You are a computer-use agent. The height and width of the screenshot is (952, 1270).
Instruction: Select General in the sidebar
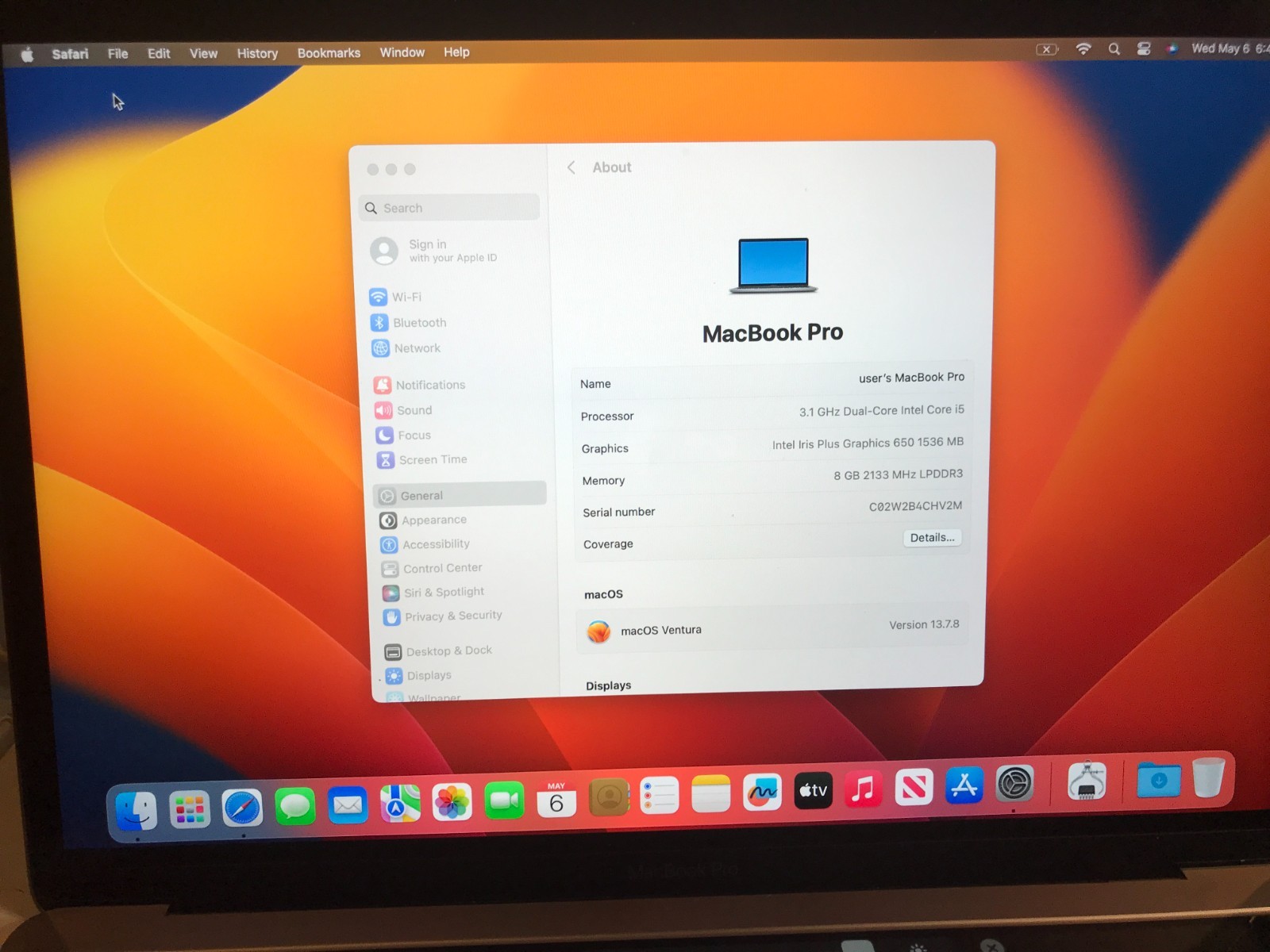click(460, 495)
